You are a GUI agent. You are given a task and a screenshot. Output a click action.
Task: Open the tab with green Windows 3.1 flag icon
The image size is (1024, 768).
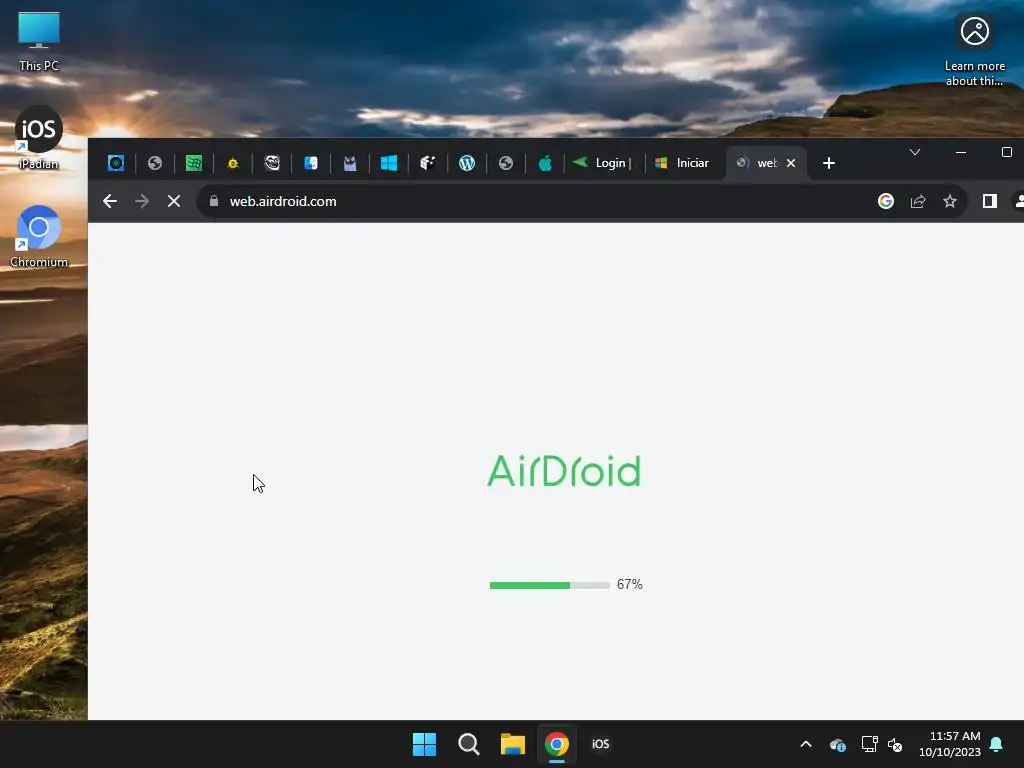click(x=193, y=163)
